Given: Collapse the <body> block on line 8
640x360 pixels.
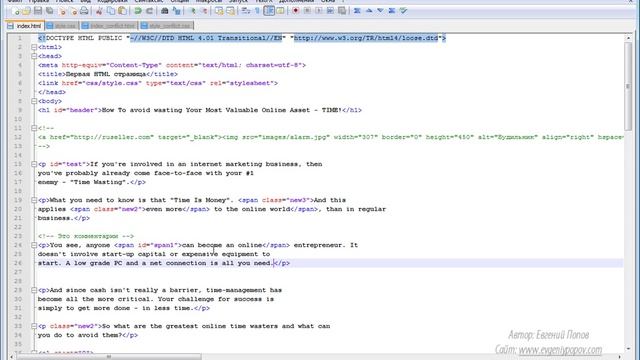Looking at the screenshot, I should point(34,101).
